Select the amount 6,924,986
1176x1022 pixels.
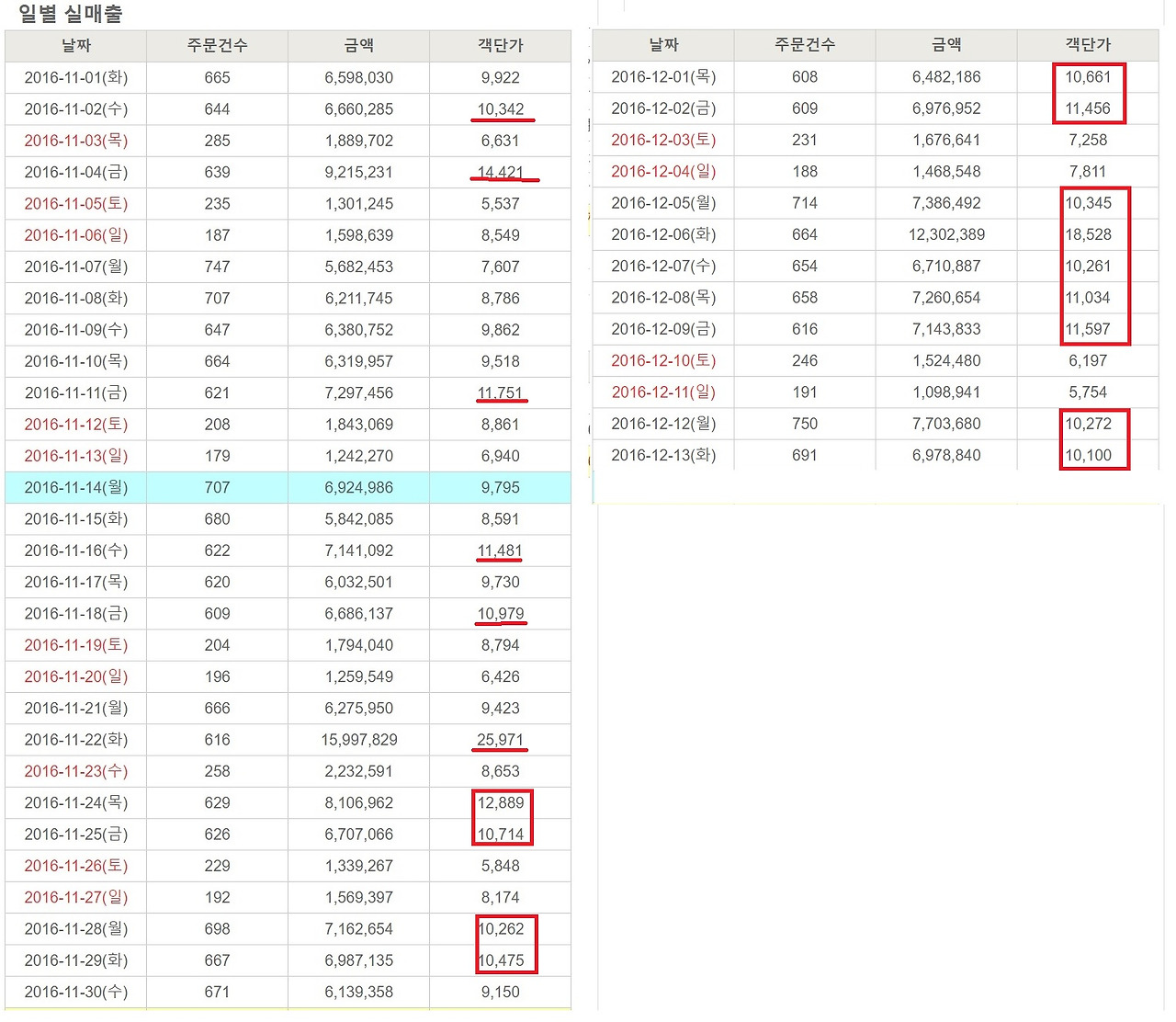click(359, 487)
